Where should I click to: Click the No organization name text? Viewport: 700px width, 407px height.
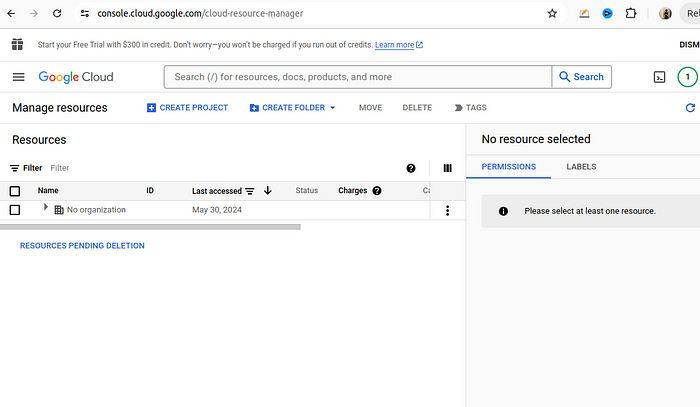click(x=96, y=210)
